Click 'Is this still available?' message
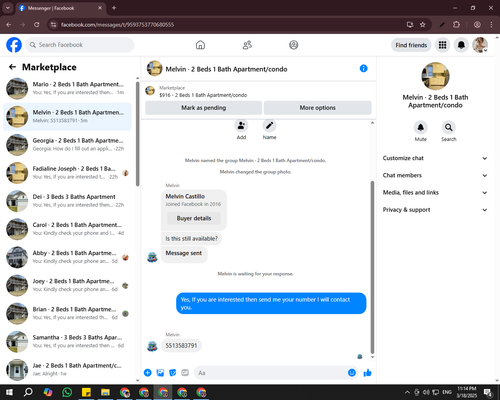 coord(191,239)
